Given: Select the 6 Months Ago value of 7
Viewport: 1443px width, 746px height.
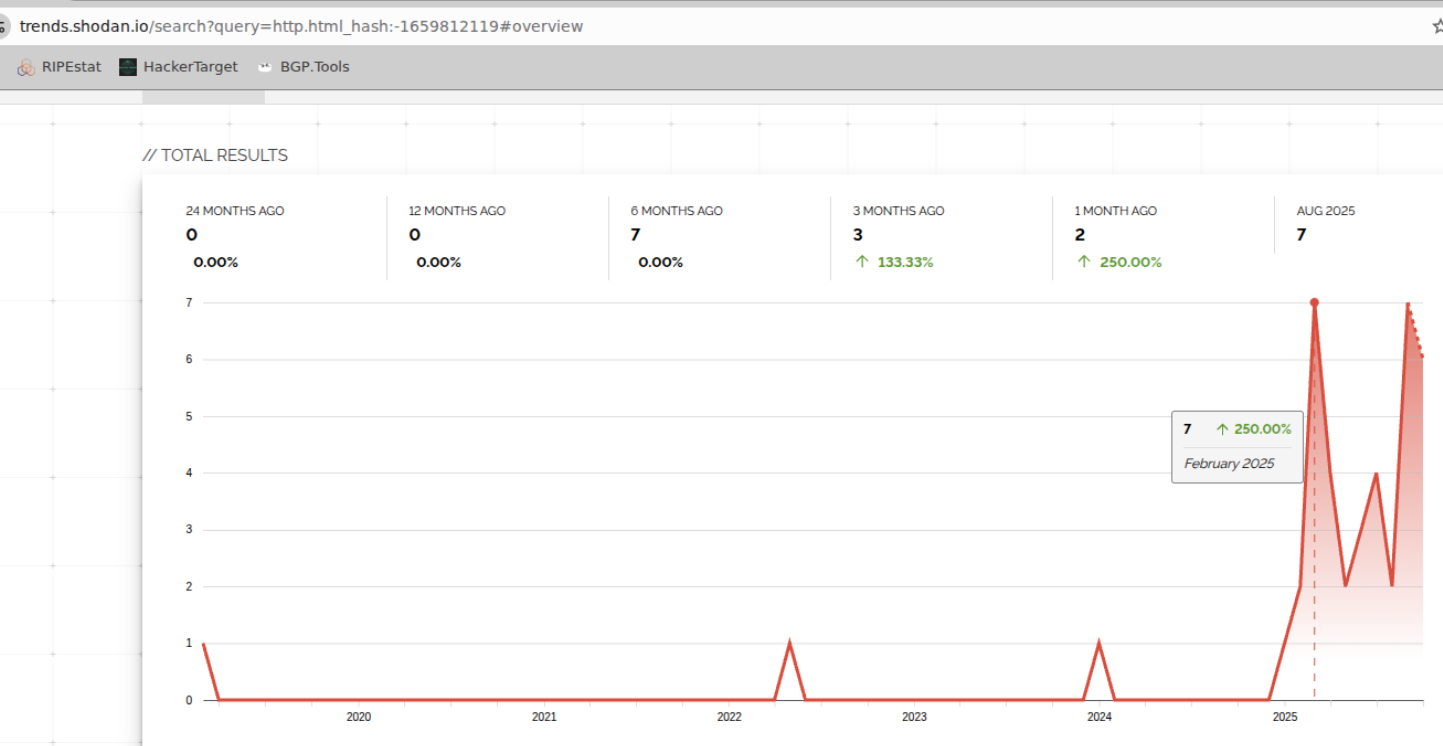Looking at the screenshot, I should (636, 235).
